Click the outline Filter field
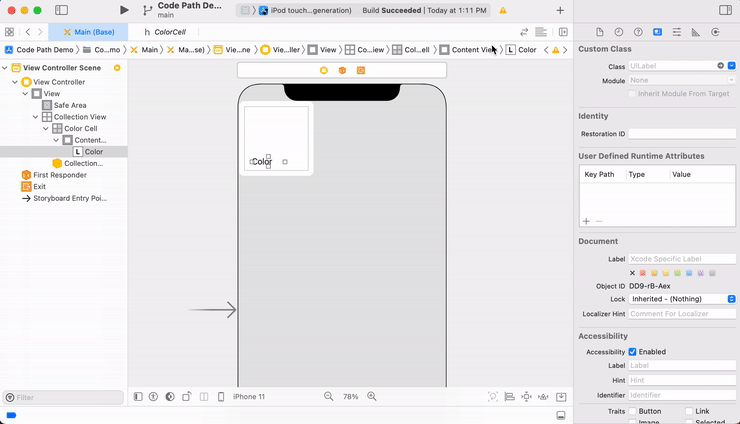This screenshot has height=424, width=740. 63,398
